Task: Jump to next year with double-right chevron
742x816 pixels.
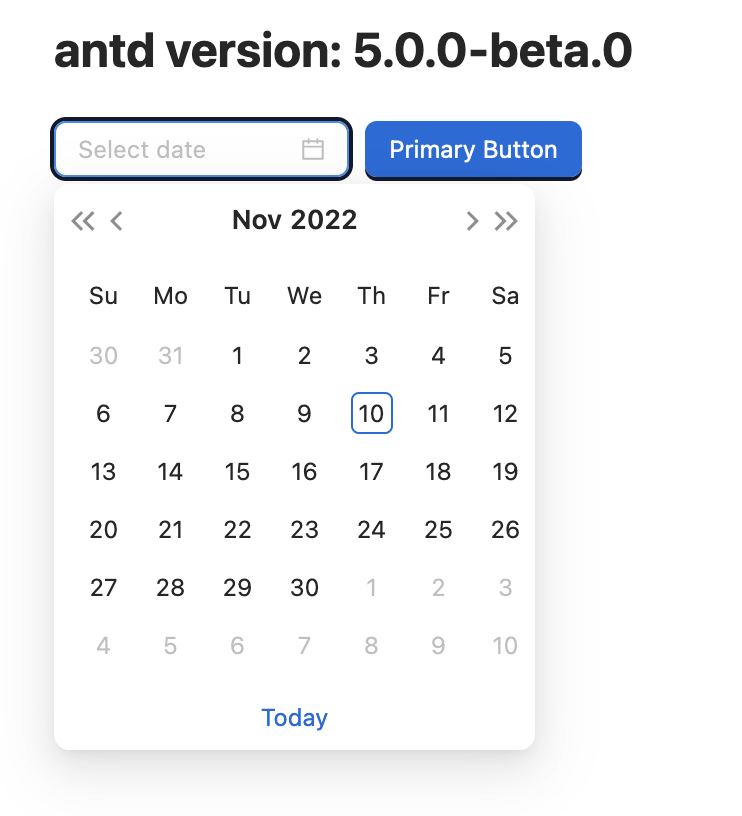Action: (506, 220)
